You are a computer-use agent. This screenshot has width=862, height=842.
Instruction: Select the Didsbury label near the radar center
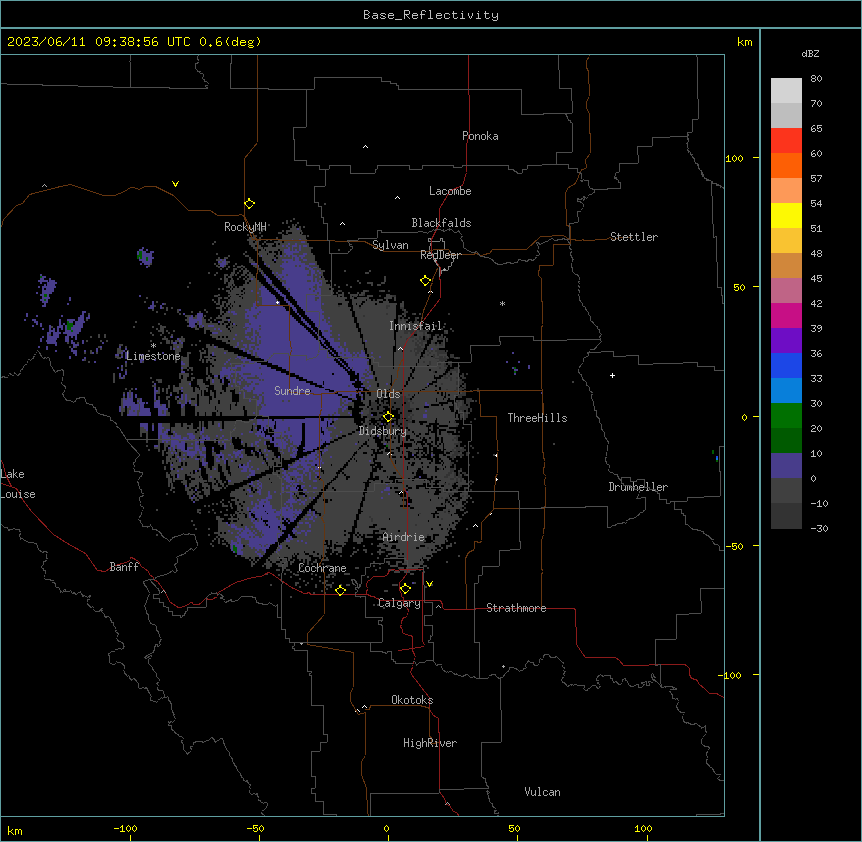[x=383, y=431]
